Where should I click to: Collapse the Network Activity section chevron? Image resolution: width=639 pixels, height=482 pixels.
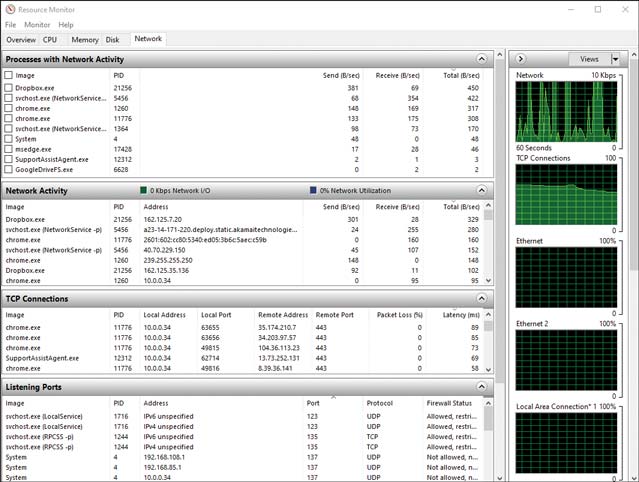(x=481, y=190)
